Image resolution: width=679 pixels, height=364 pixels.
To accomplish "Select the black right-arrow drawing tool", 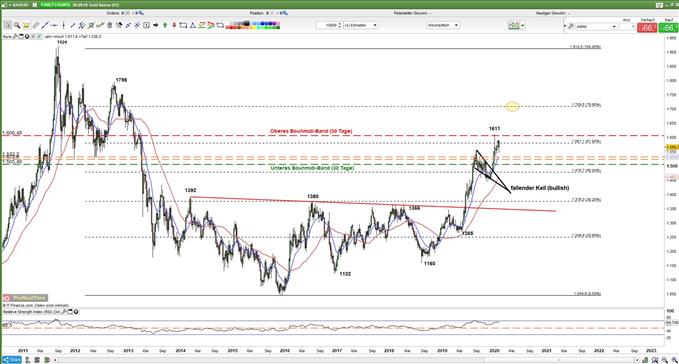I will click(x=155, y=25).
